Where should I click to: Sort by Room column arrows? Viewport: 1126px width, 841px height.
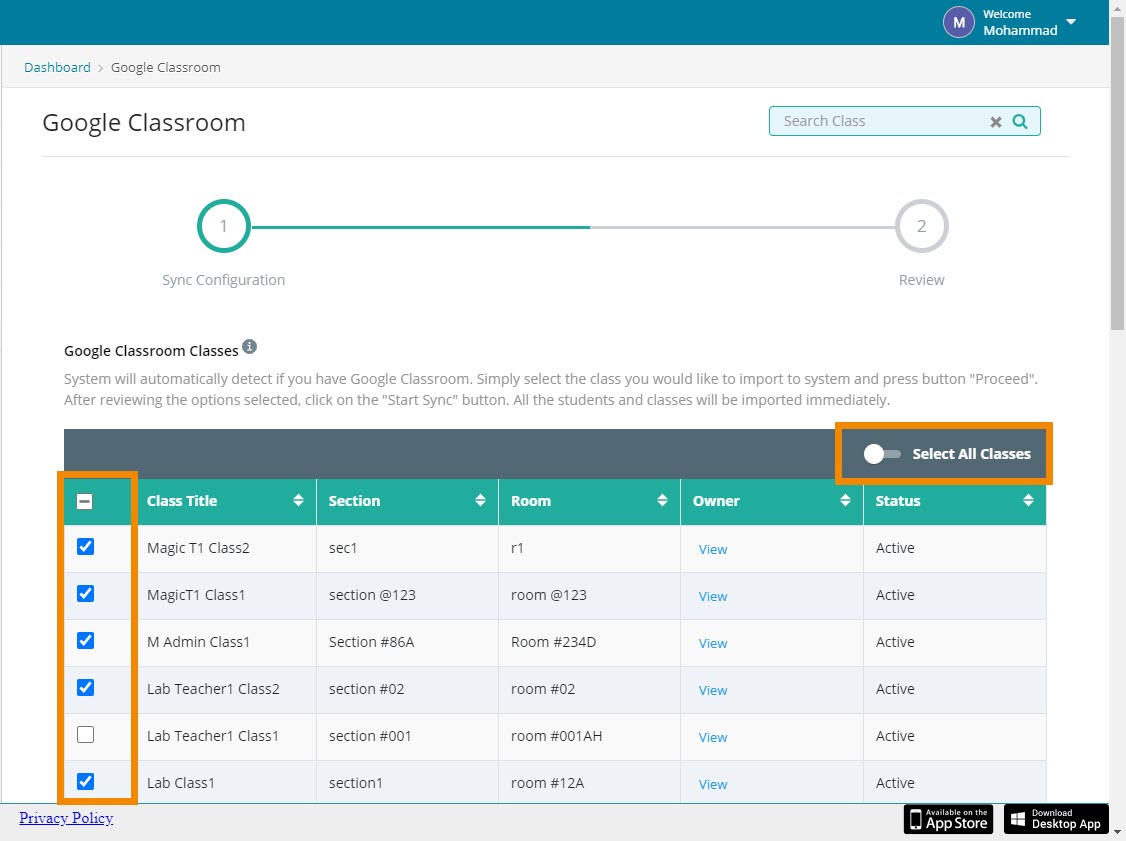pyautogui.click(x=662, y=501)
